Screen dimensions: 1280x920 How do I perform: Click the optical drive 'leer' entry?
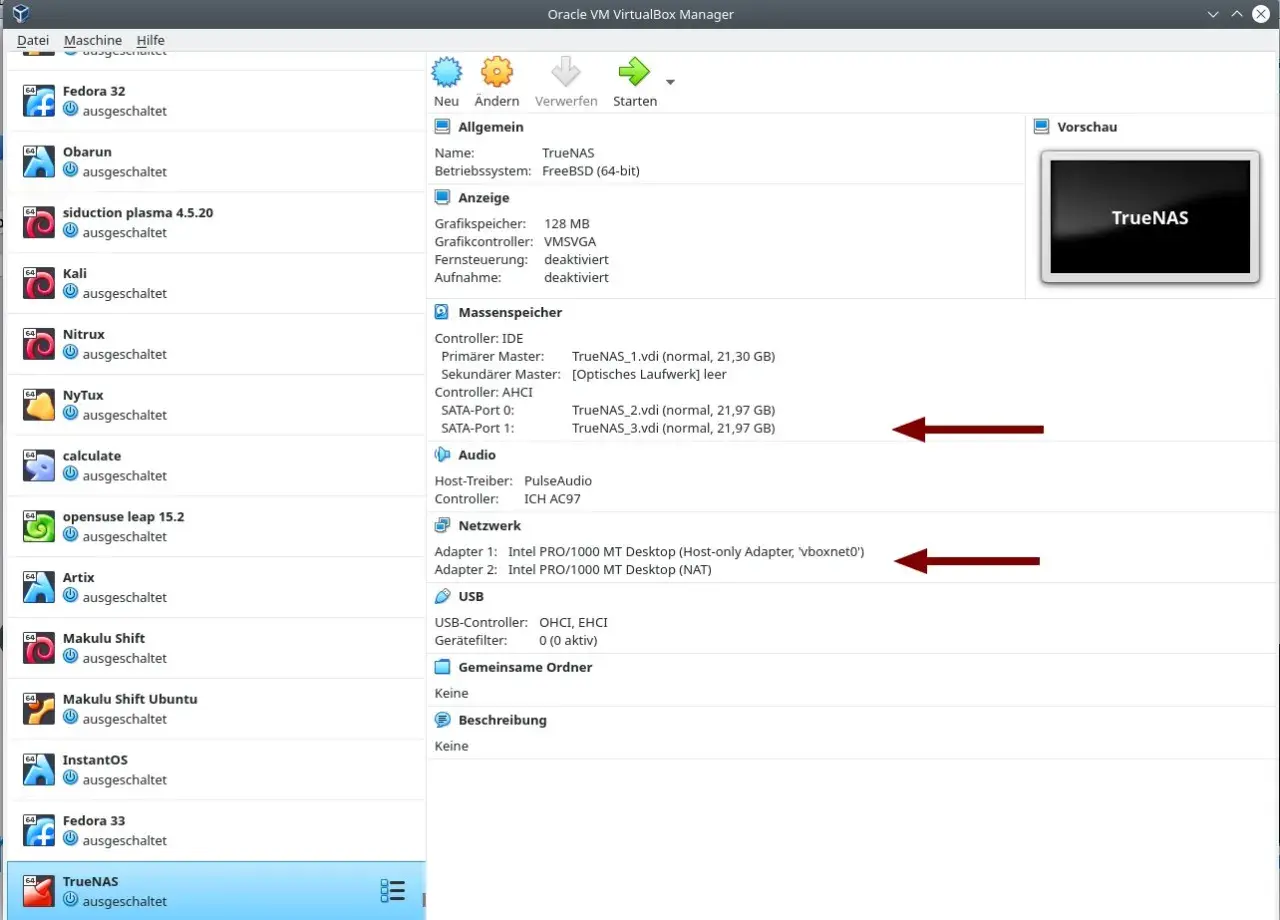pos(649,374)
